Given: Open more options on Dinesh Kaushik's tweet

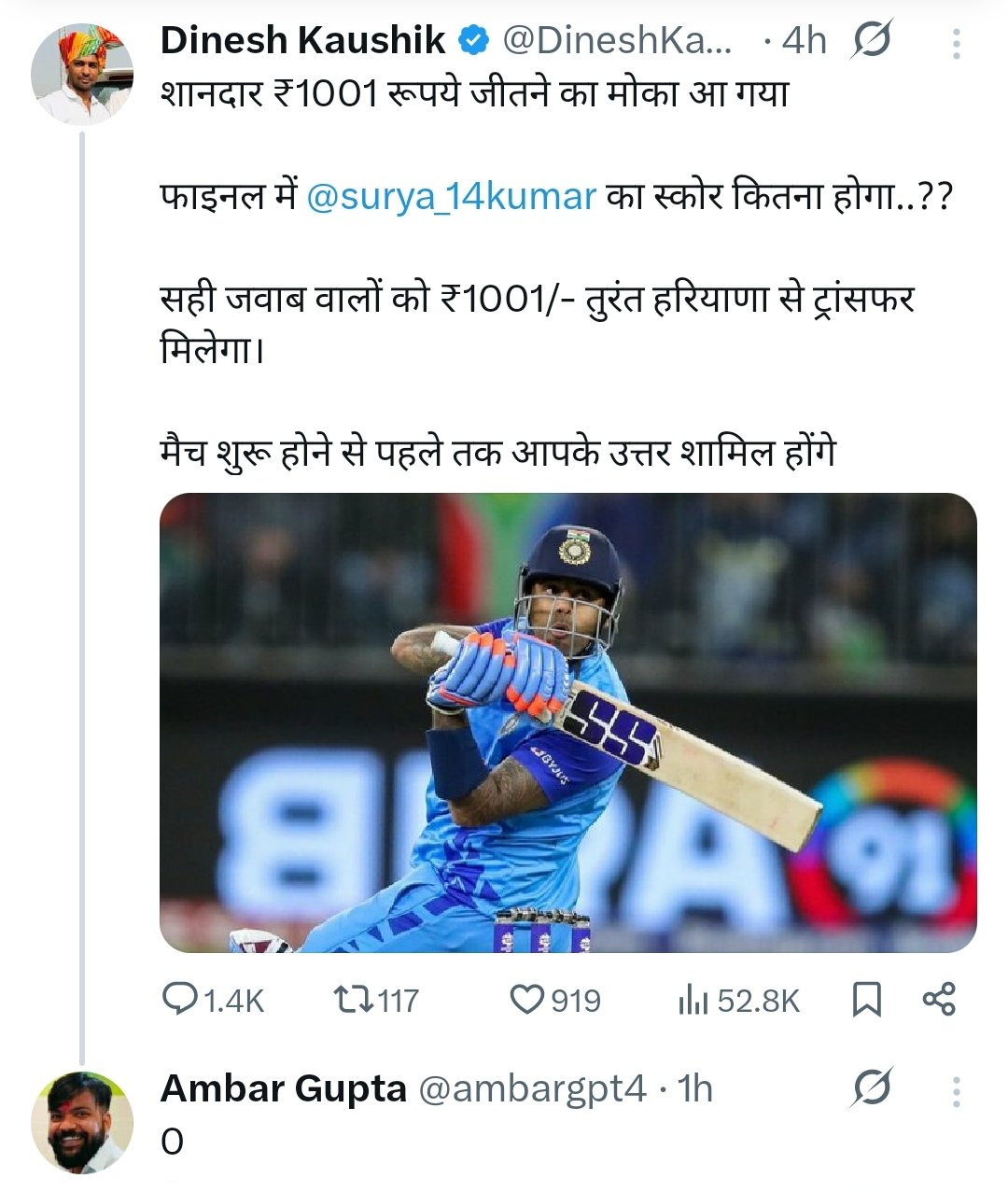Looking at the screenshot, I should click(x=957, y=43).
